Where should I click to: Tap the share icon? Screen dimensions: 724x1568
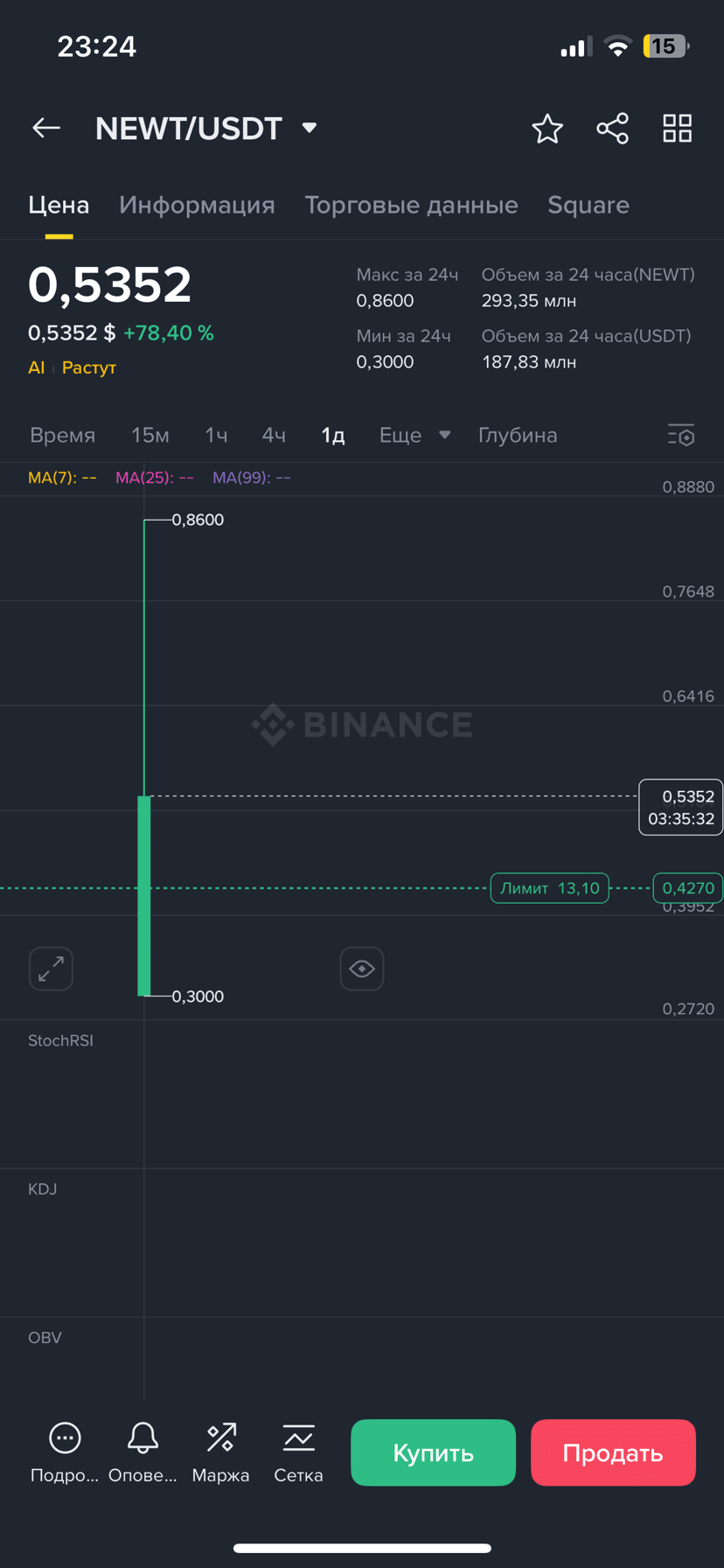612,129
